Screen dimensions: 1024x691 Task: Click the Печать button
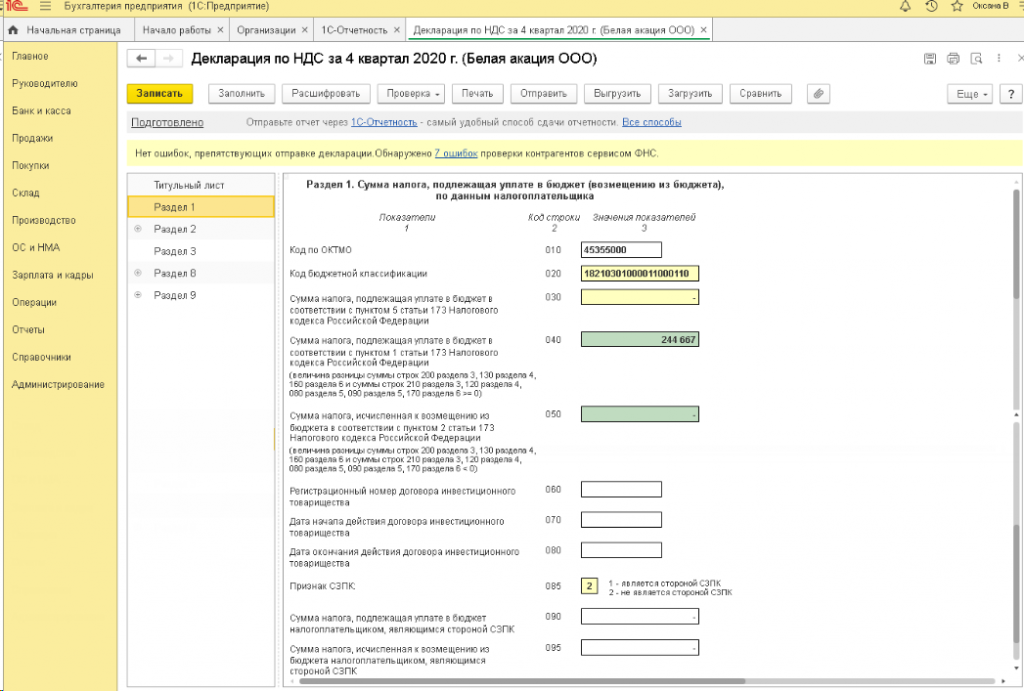coord(477,93)
